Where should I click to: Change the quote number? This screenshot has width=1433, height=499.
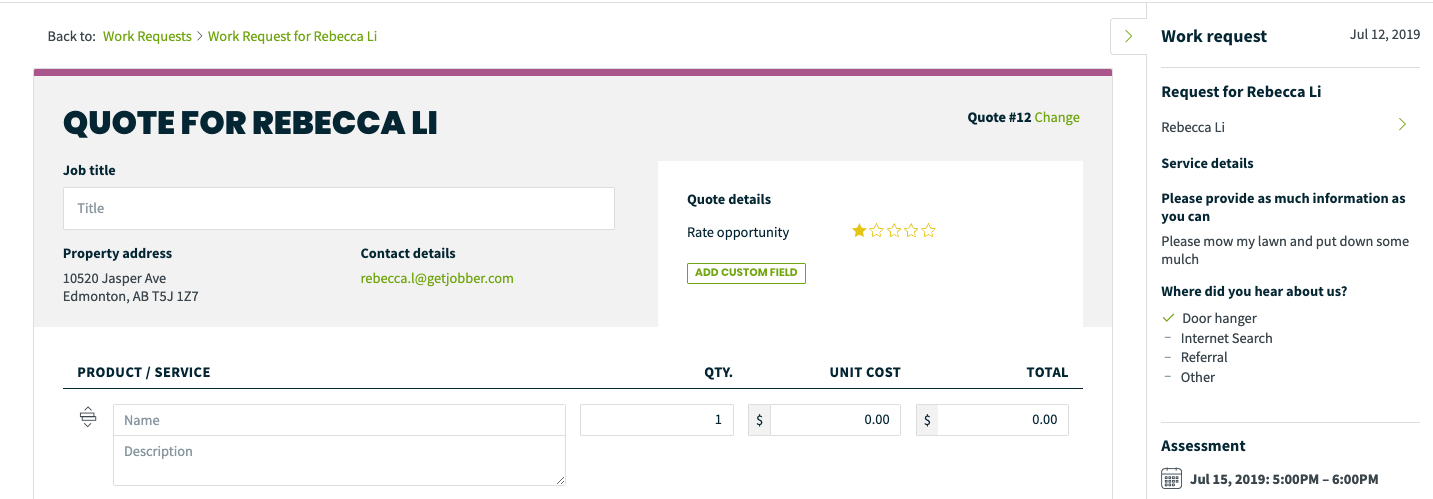[1057, 117]
